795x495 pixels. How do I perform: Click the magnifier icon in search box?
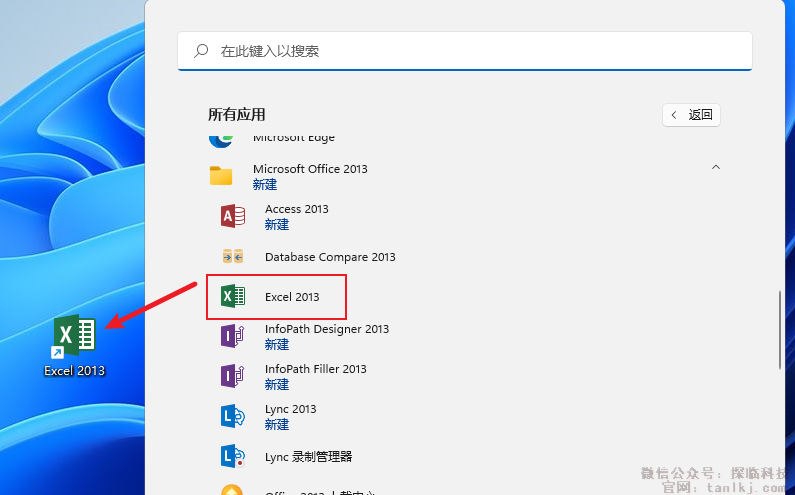pos(201,50)
